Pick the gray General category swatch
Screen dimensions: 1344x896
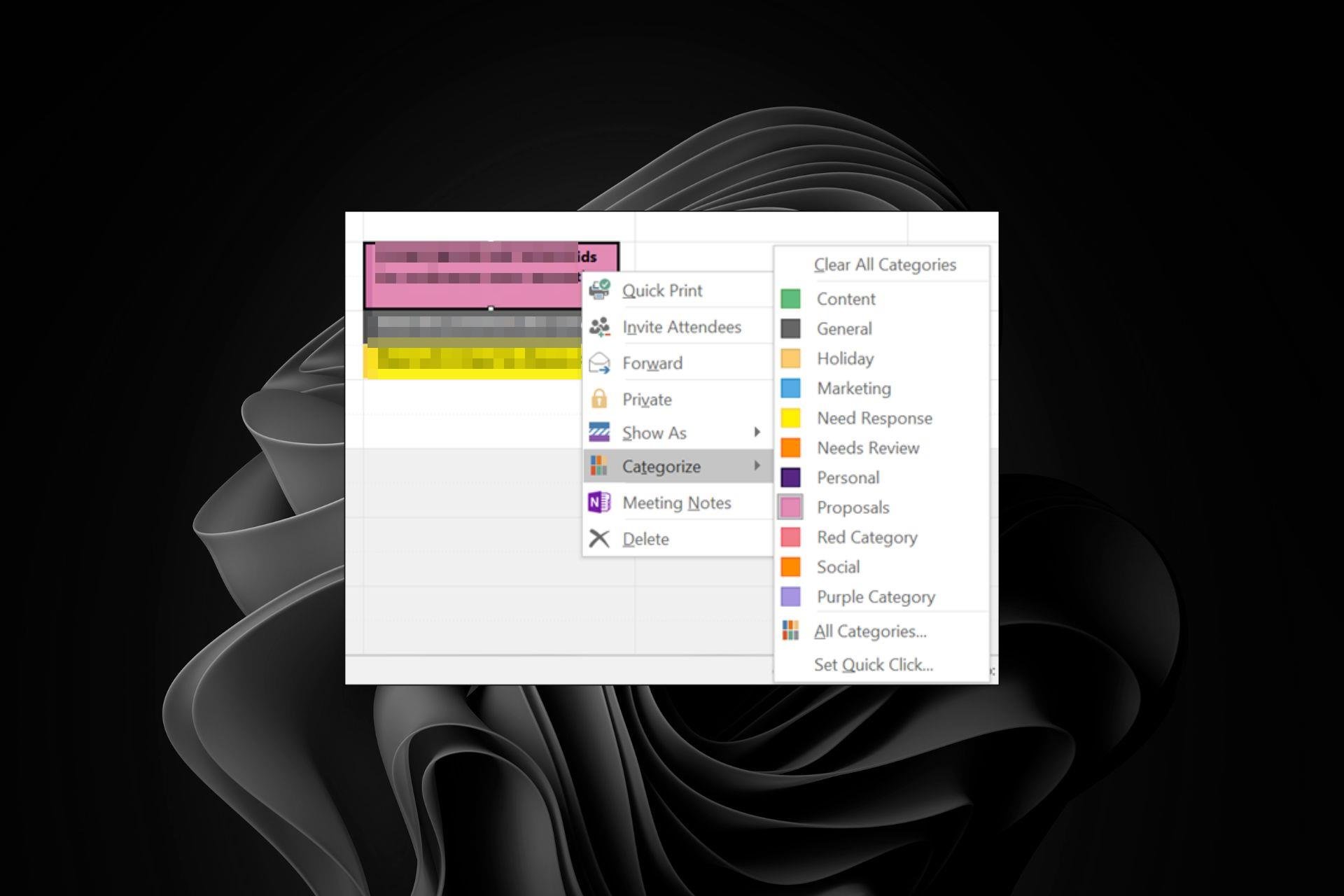point(790,328)
